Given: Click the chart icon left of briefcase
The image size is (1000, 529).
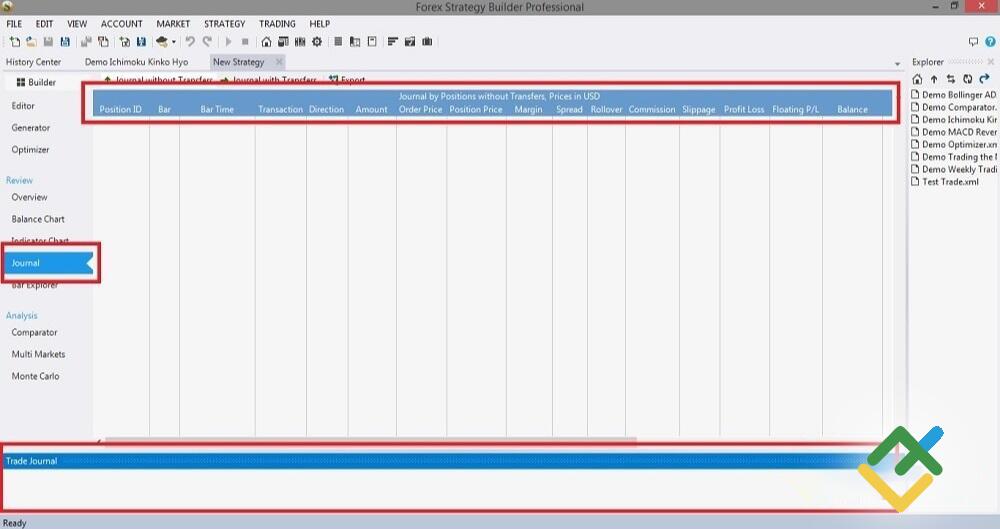Looking at the screenshot, I should (410, 41).
